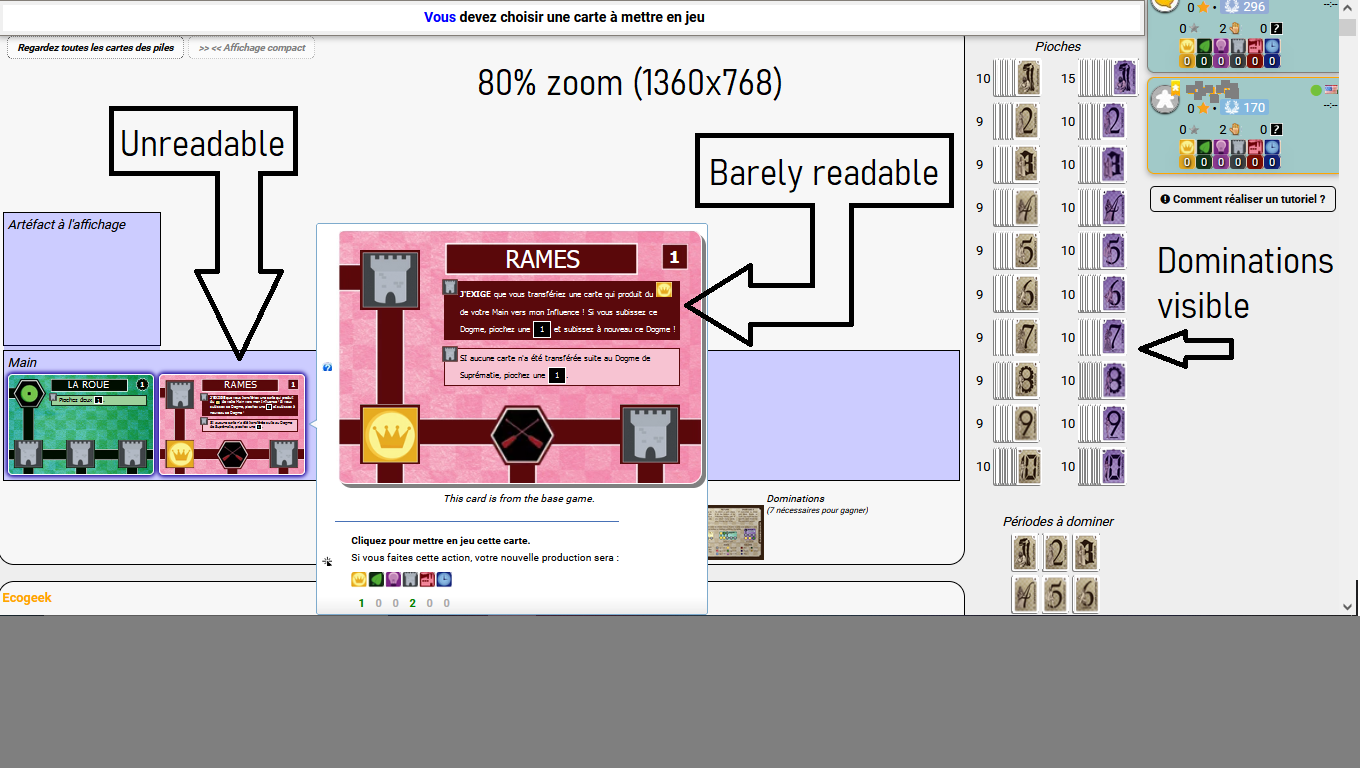Click the beige age 9 draw pile
Image resolution: width=1360 pixels, height=768 pixels.
click(1017, 423)
